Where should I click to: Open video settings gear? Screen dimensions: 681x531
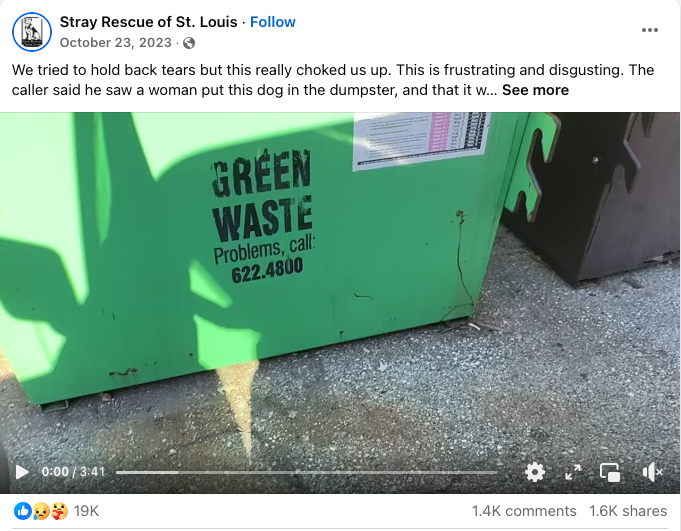tap(535, 472)
